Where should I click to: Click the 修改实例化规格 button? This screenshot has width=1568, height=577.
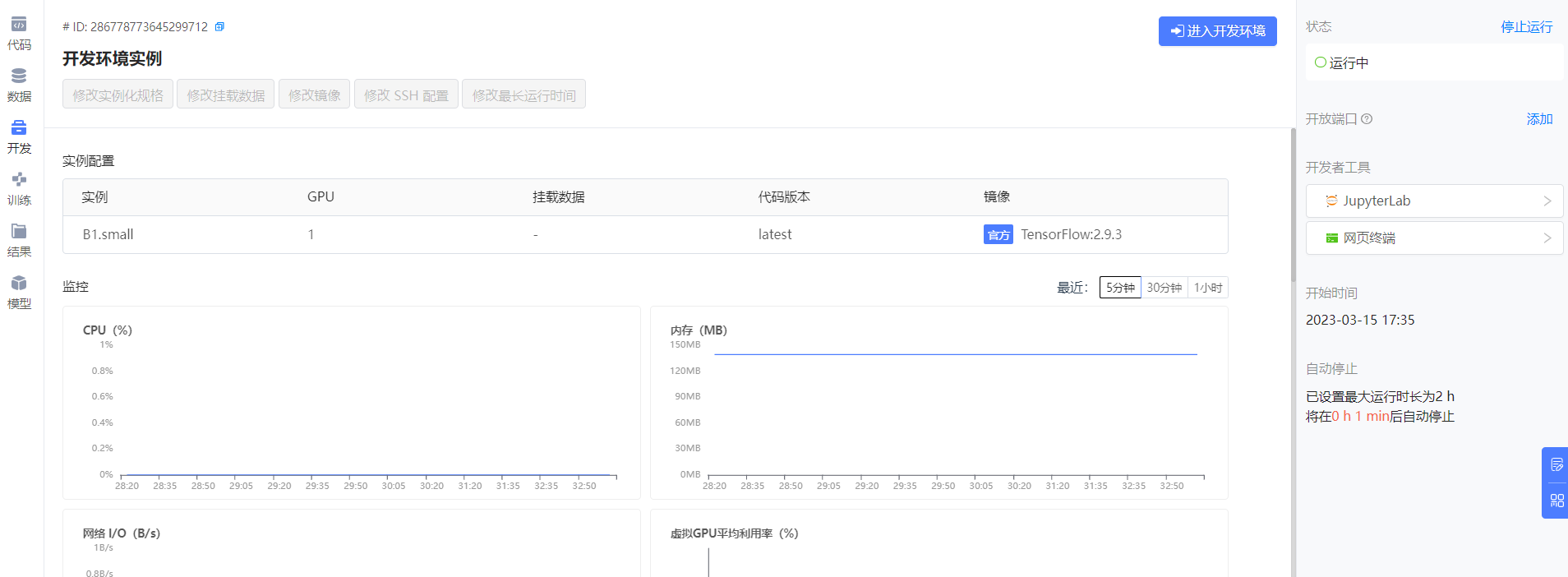pos(118,95)
